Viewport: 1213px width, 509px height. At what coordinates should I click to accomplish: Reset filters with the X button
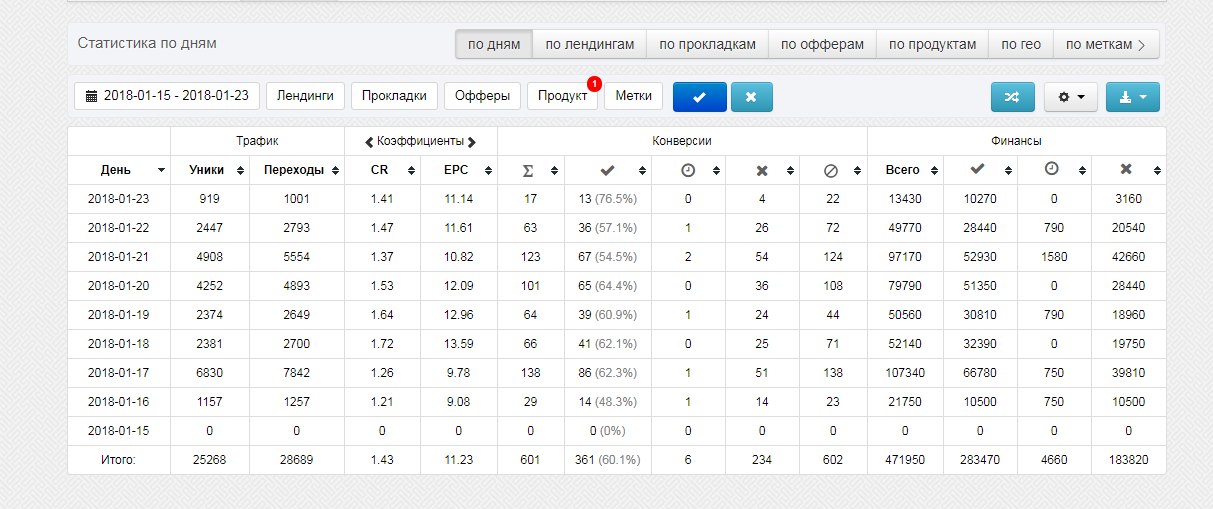(x=751, y=96)
